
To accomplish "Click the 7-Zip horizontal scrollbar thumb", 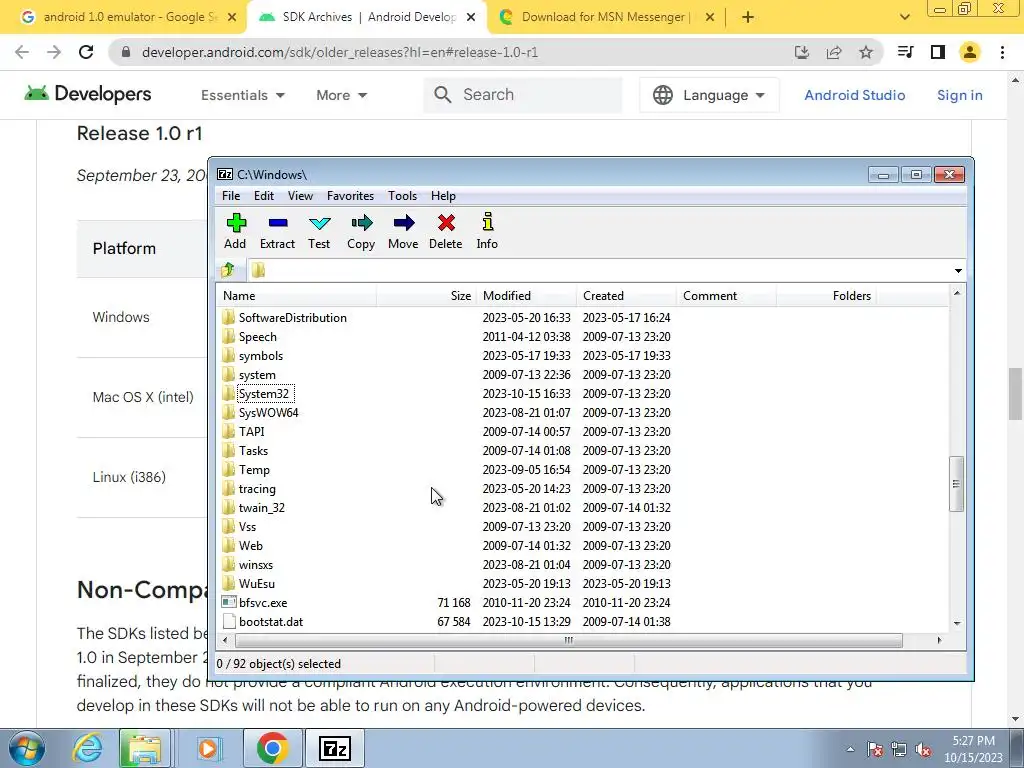I will click(568, 640).
